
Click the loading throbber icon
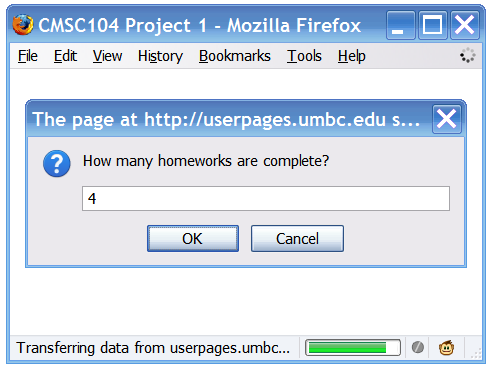pyautogui.click(x=468, y=55)
